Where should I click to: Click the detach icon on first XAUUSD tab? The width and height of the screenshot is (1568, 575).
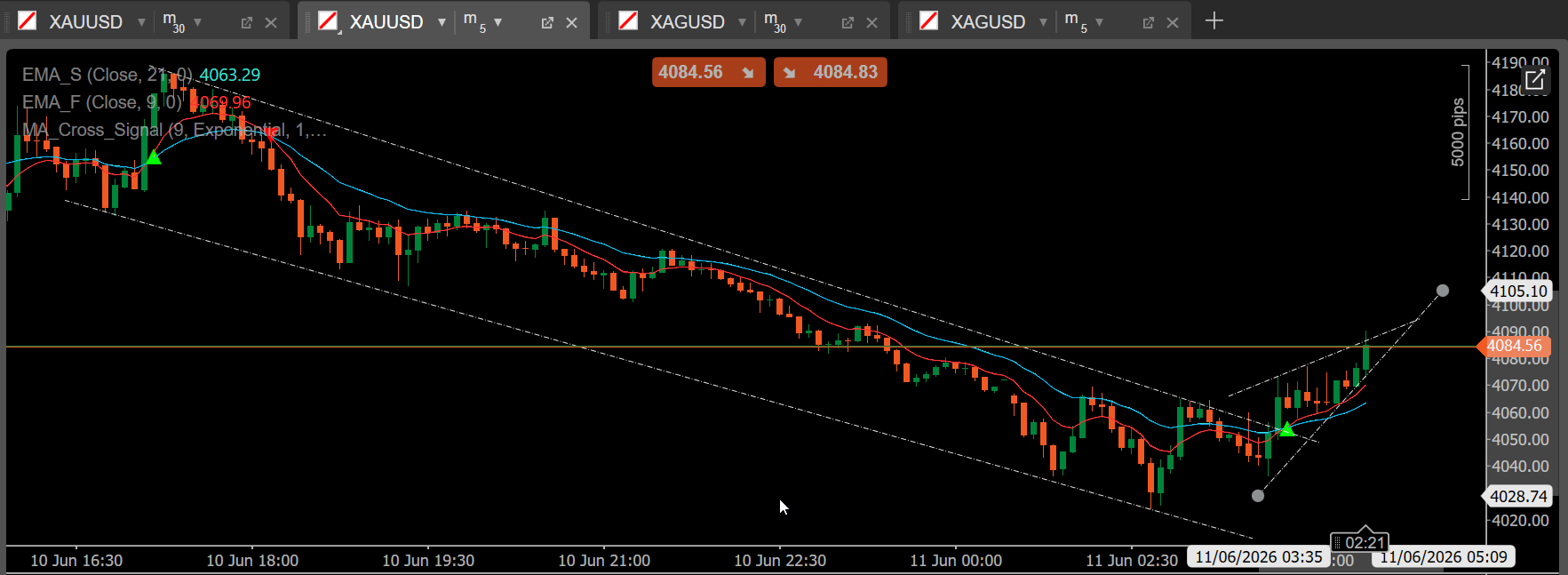point(247,23)
